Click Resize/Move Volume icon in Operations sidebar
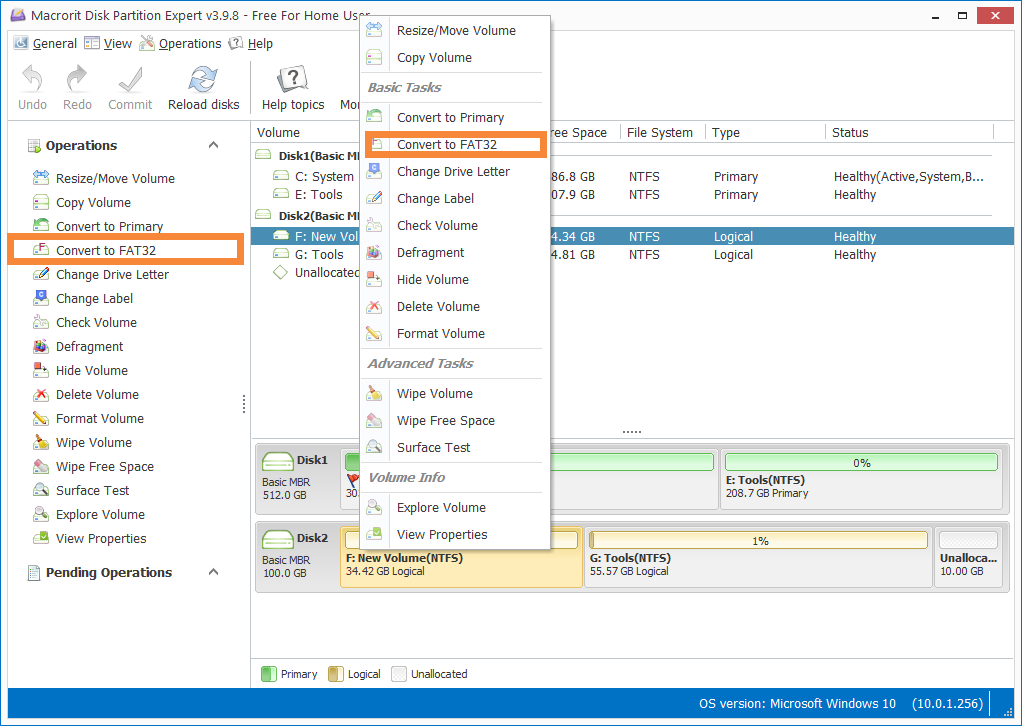Image resolution: width=1022 pixels, height=726 pixels. pos(40,177)
